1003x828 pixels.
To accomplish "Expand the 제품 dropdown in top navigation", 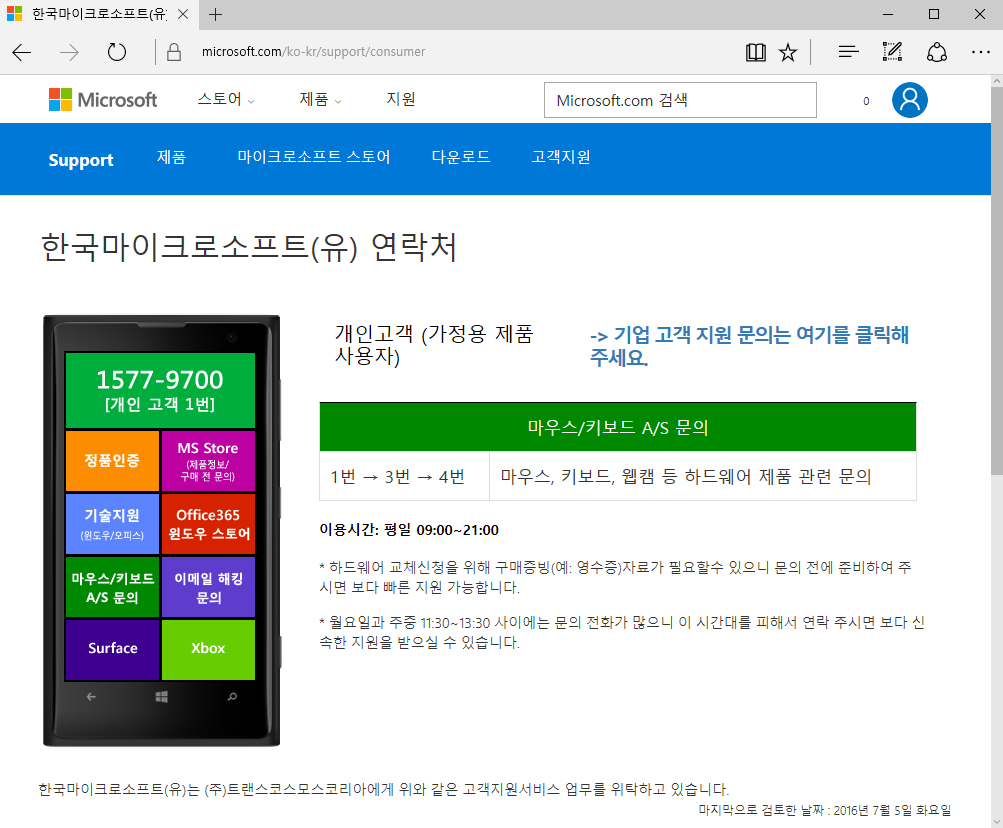I will [320, 99].
